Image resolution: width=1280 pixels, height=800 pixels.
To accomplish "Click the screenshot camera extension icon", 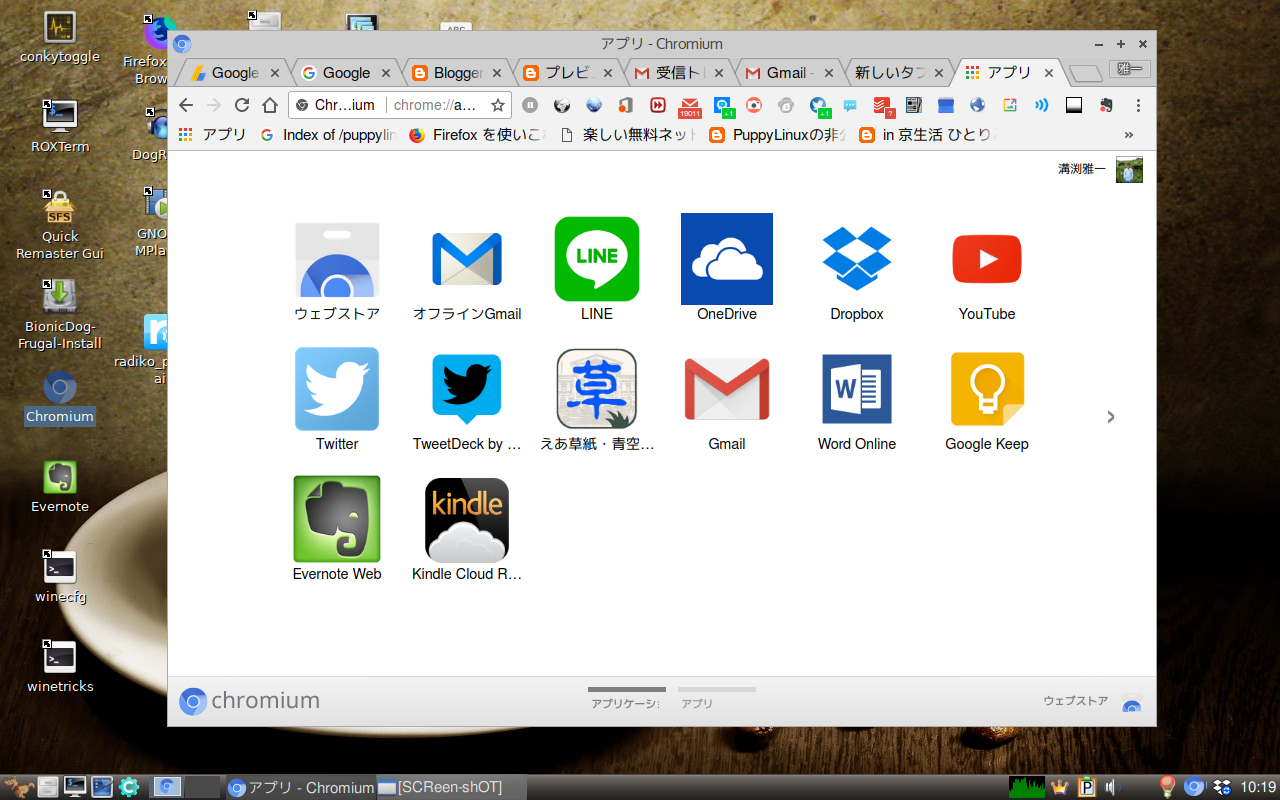I will click(754, 105).
